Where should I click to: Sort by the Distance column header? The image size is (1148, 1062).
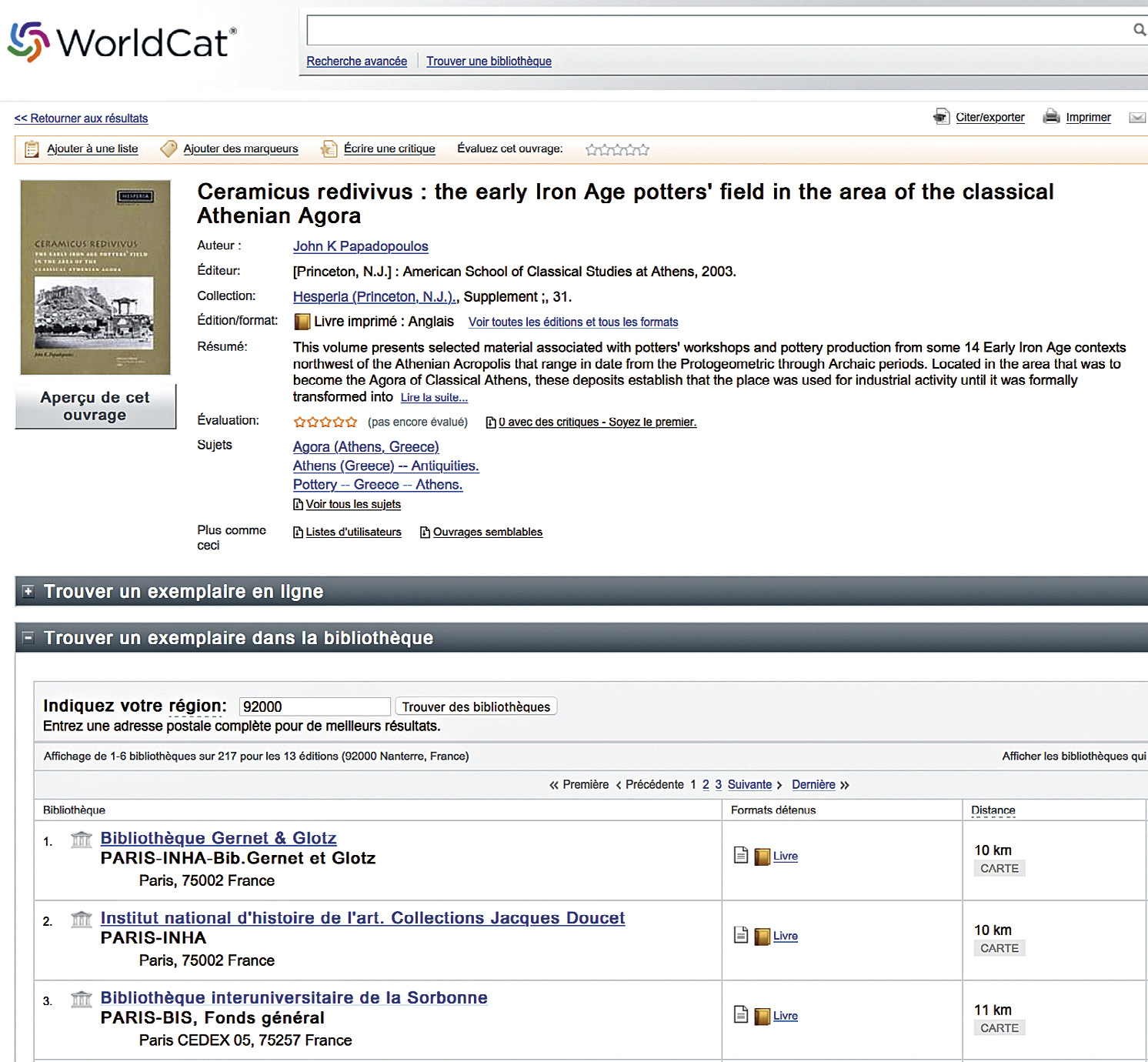pyautogui.click(x=993, y=810)
